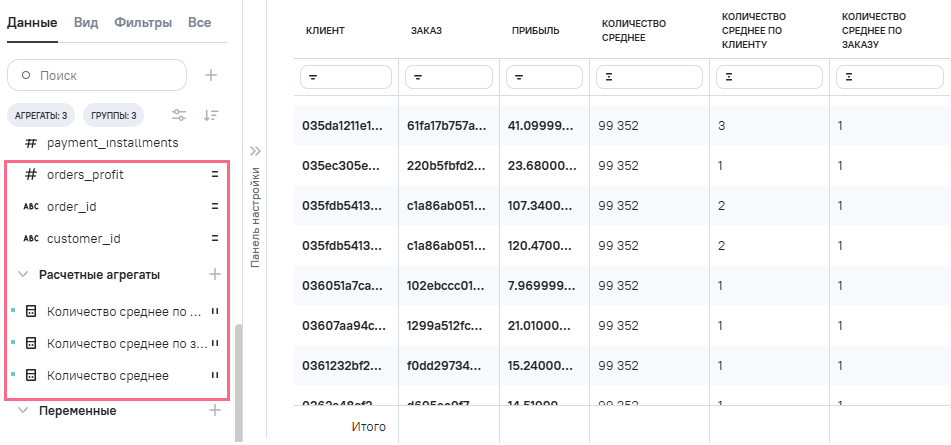
Task: Expand the Переменные section
Action: click(x=23, y=410)
